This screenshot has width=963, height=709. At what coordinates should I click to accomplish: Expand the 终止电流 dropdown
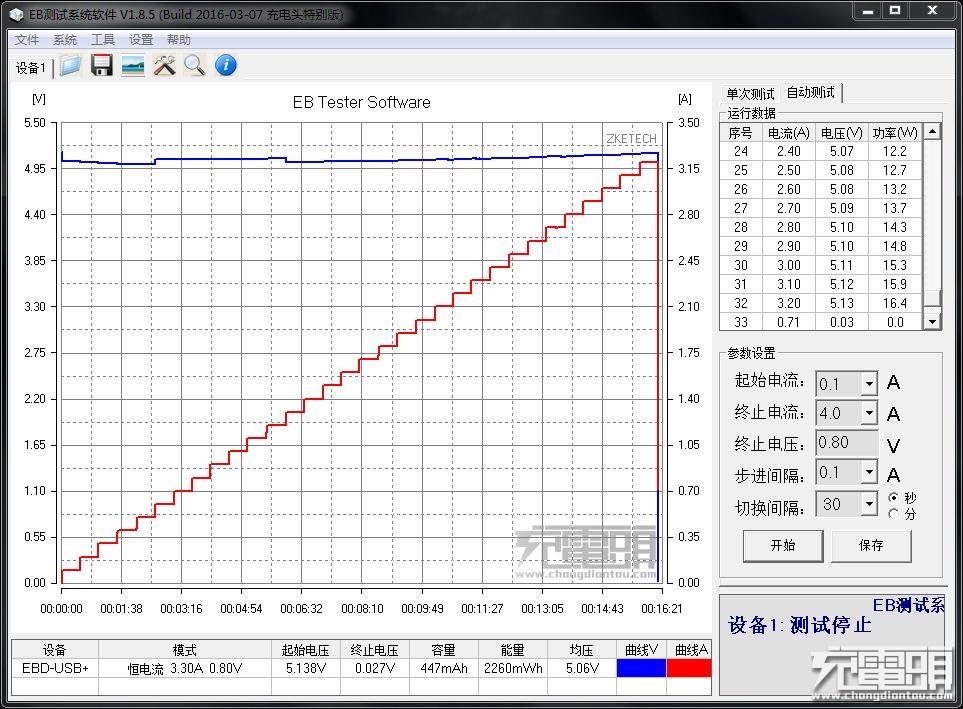[x=868, y=413]
